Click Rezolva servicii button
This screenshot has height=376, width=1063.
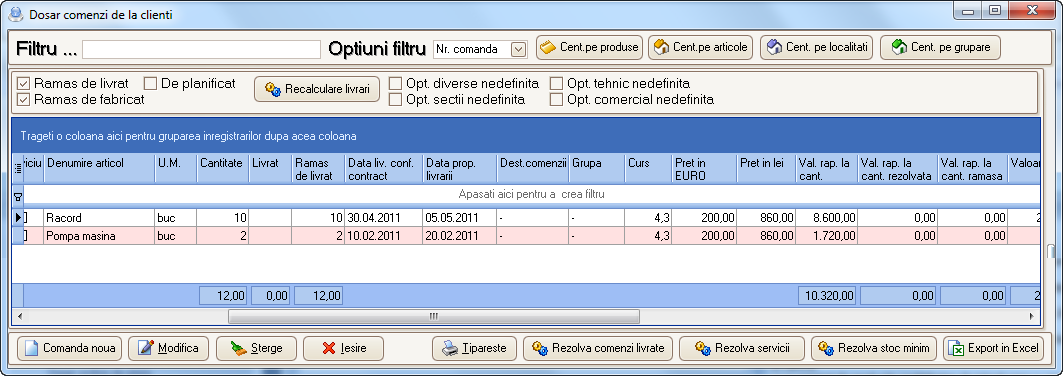(x=742, y=348)
